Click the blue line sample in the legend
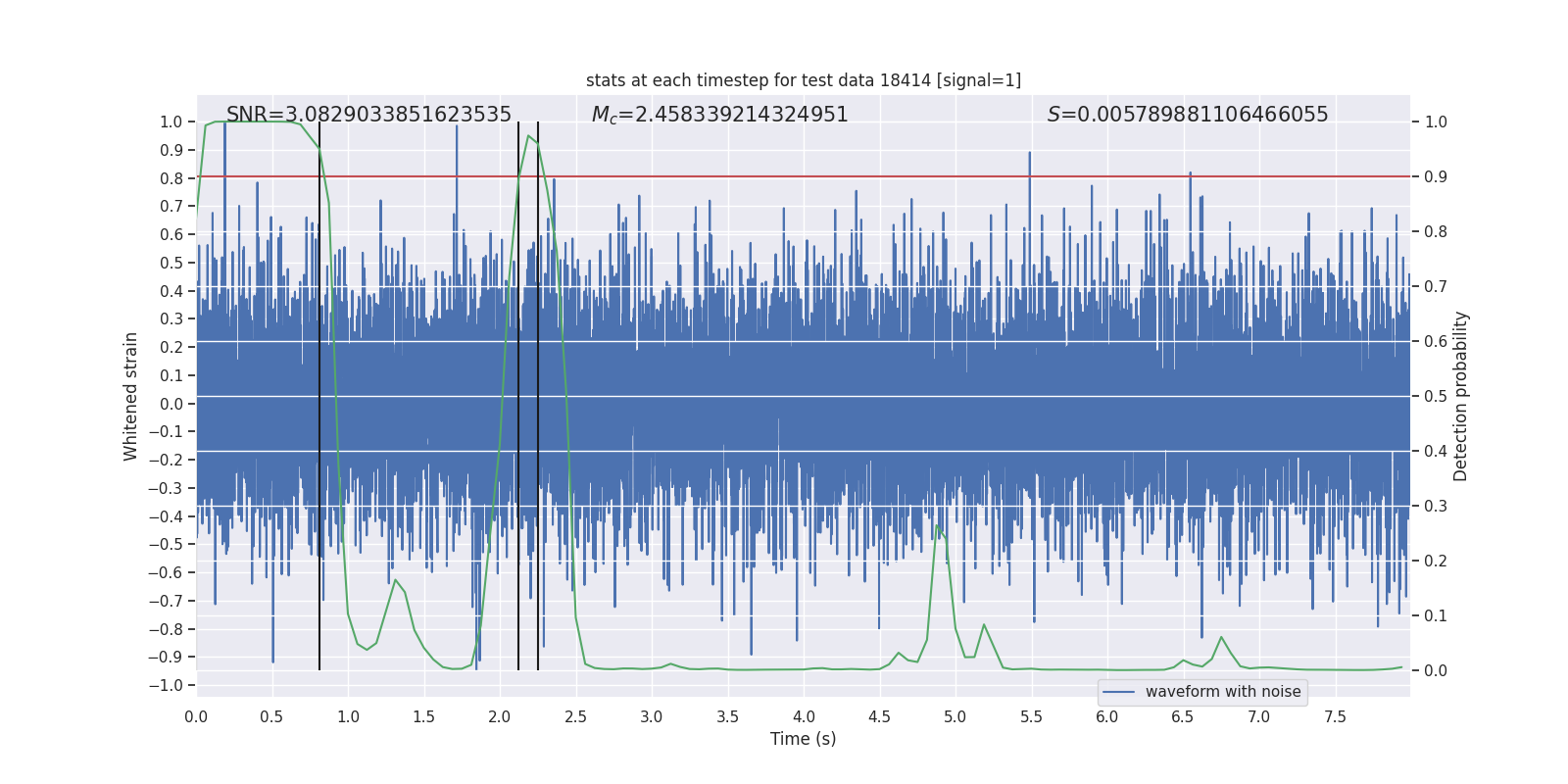Screen dimensions: 1568x784 [1118, 692]
